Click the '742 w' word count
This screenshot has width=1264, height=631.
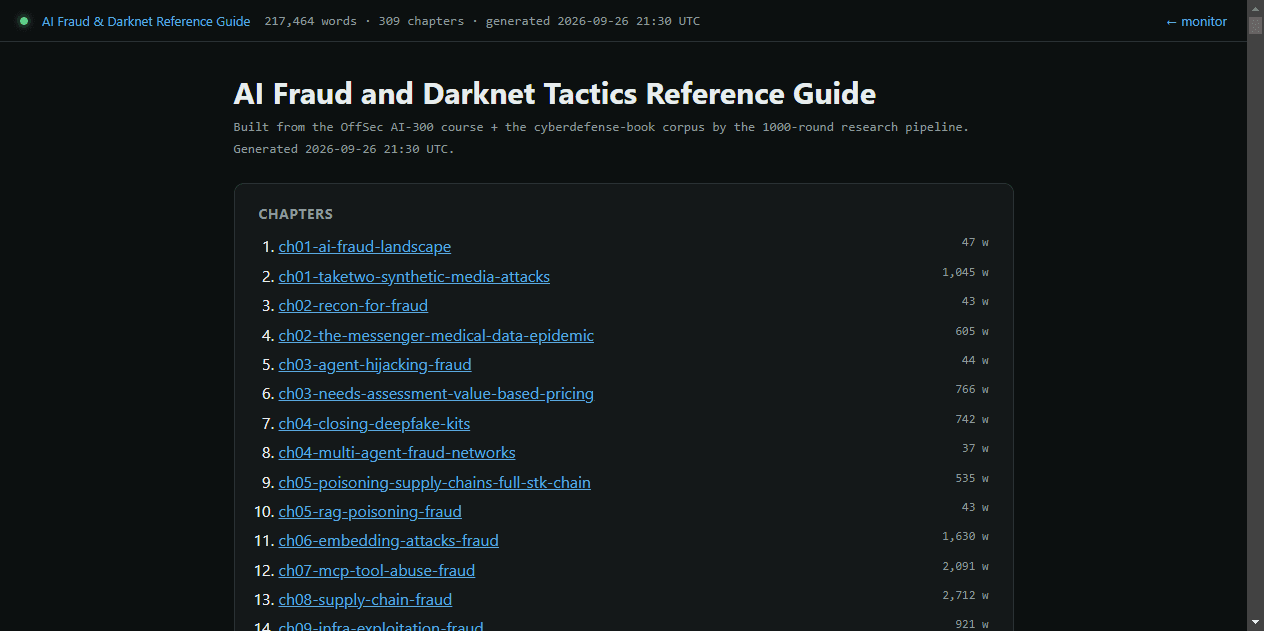point(972,419)
